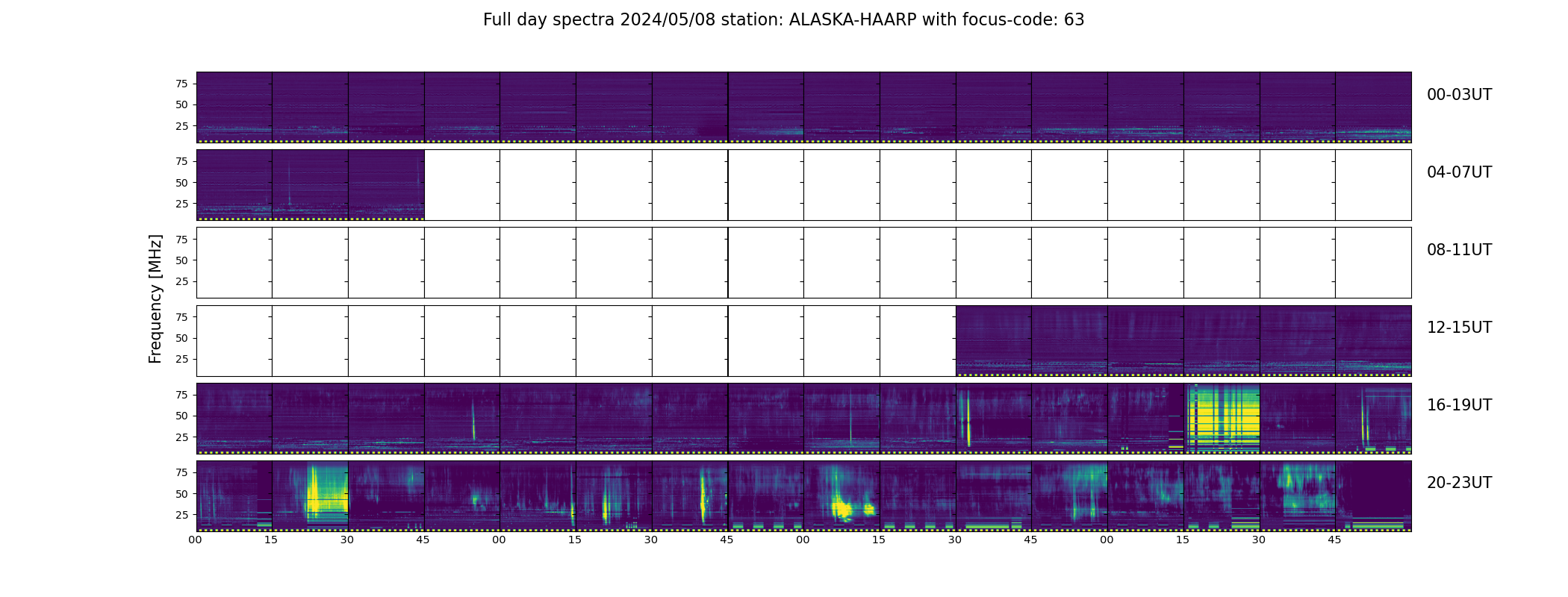The height and width of the screenshot is (597, 1568).
Task: Click the '25' tick label of 00-03UT row
Action: 181,126
